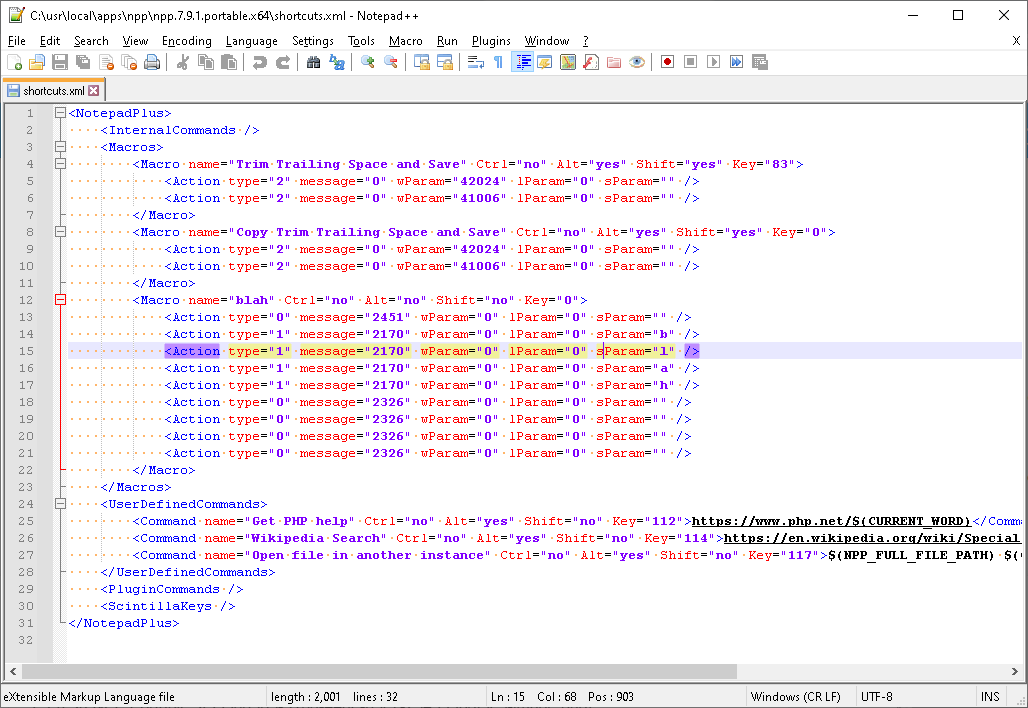Click the php.net URL on line 25
Image resolution: width=1028 pixels, height=708 pixels.
(x=831, y=521)
